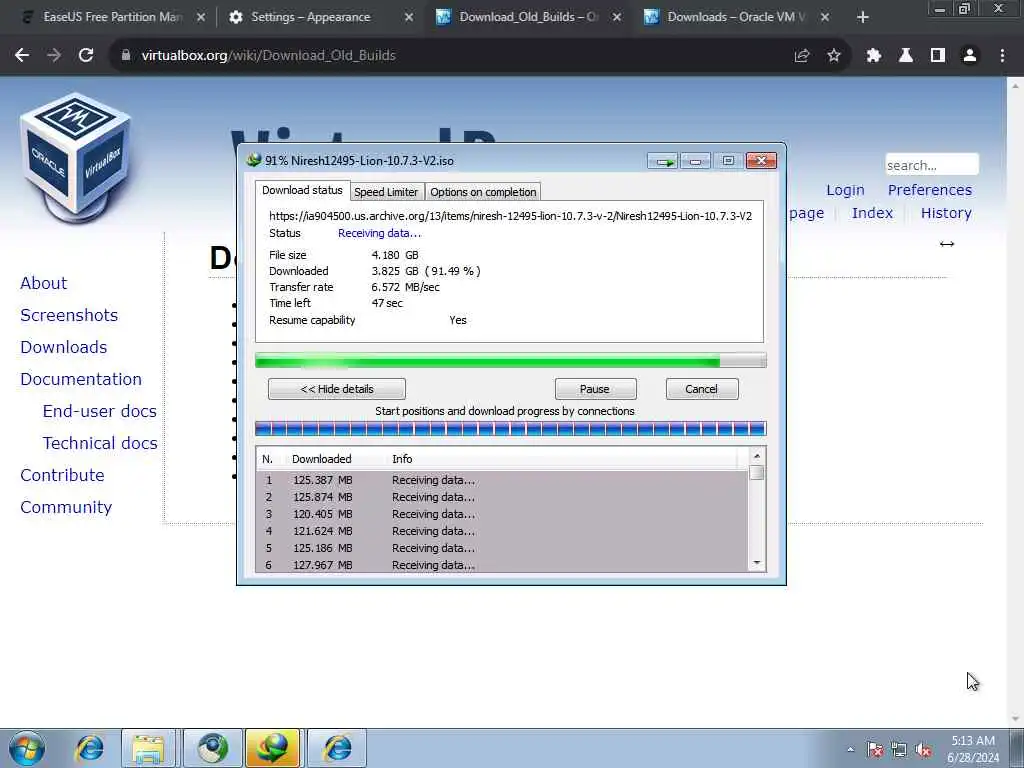Click the blue connections progress bar
The height and width of the screenshot is (768, 1024).
pyautogui.click(x=511, y=429)
